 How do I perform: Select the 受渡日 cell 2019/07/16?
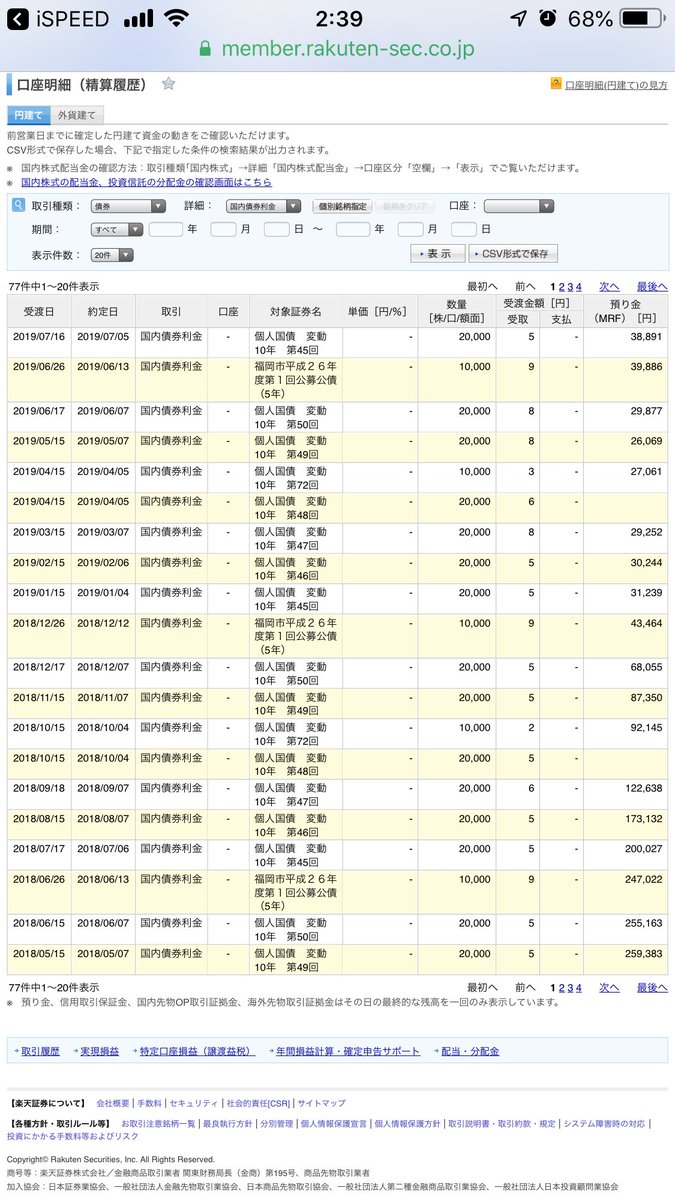click(39, 337)
